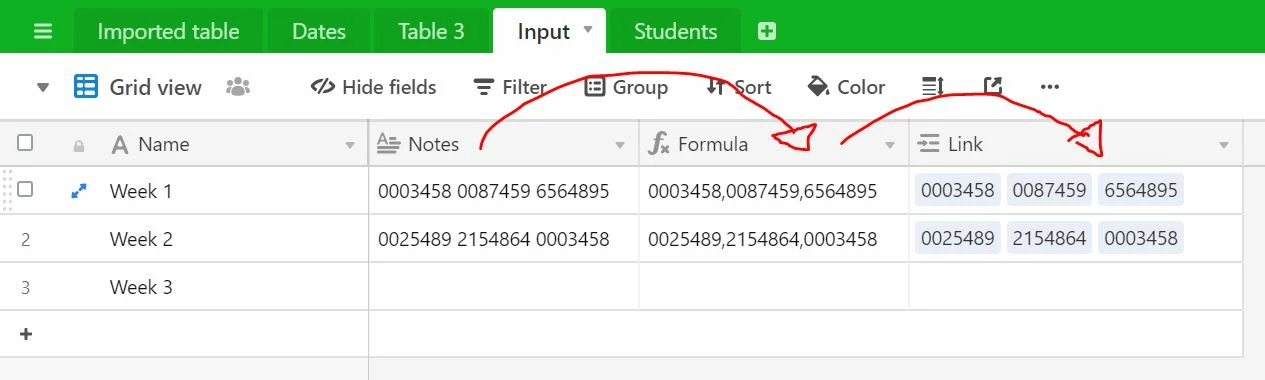Switch to the Table 3 tab
Image resolution: width=1265 pixels, height=380 pixels.
tap(431, 31)
